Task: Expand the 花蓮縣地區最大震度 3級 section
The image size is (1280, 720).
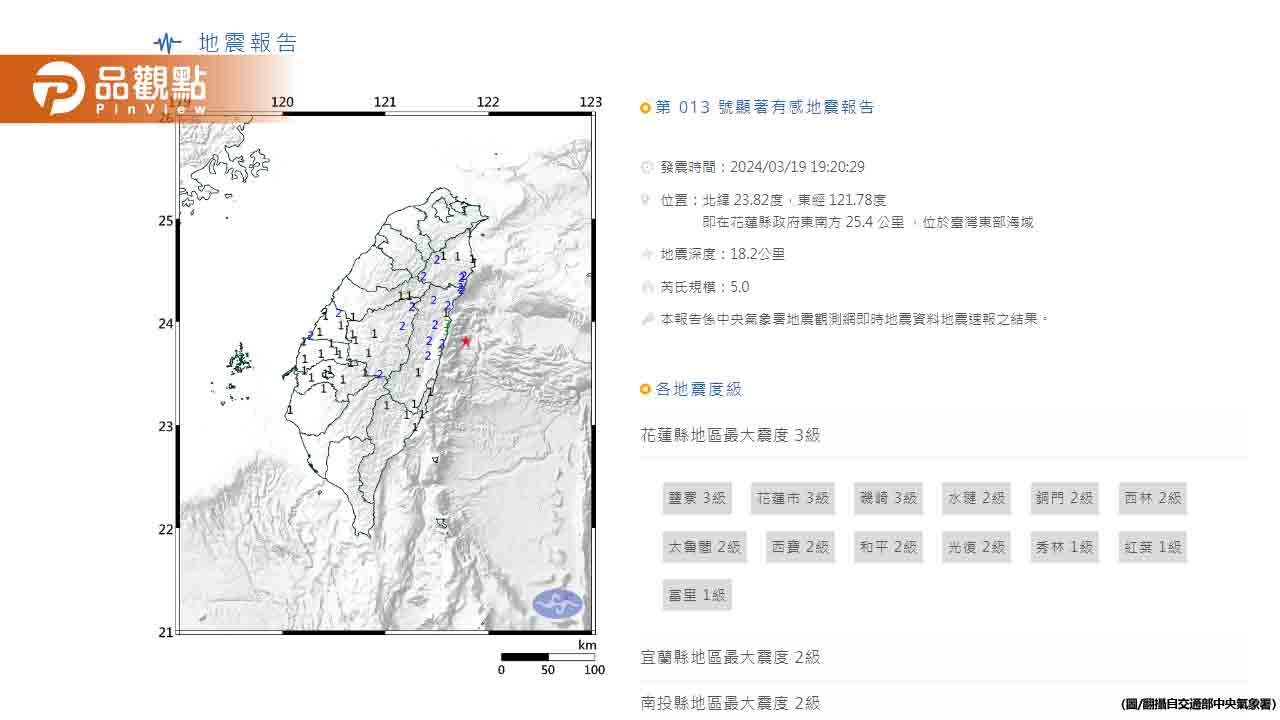Action: pos(730,435)
